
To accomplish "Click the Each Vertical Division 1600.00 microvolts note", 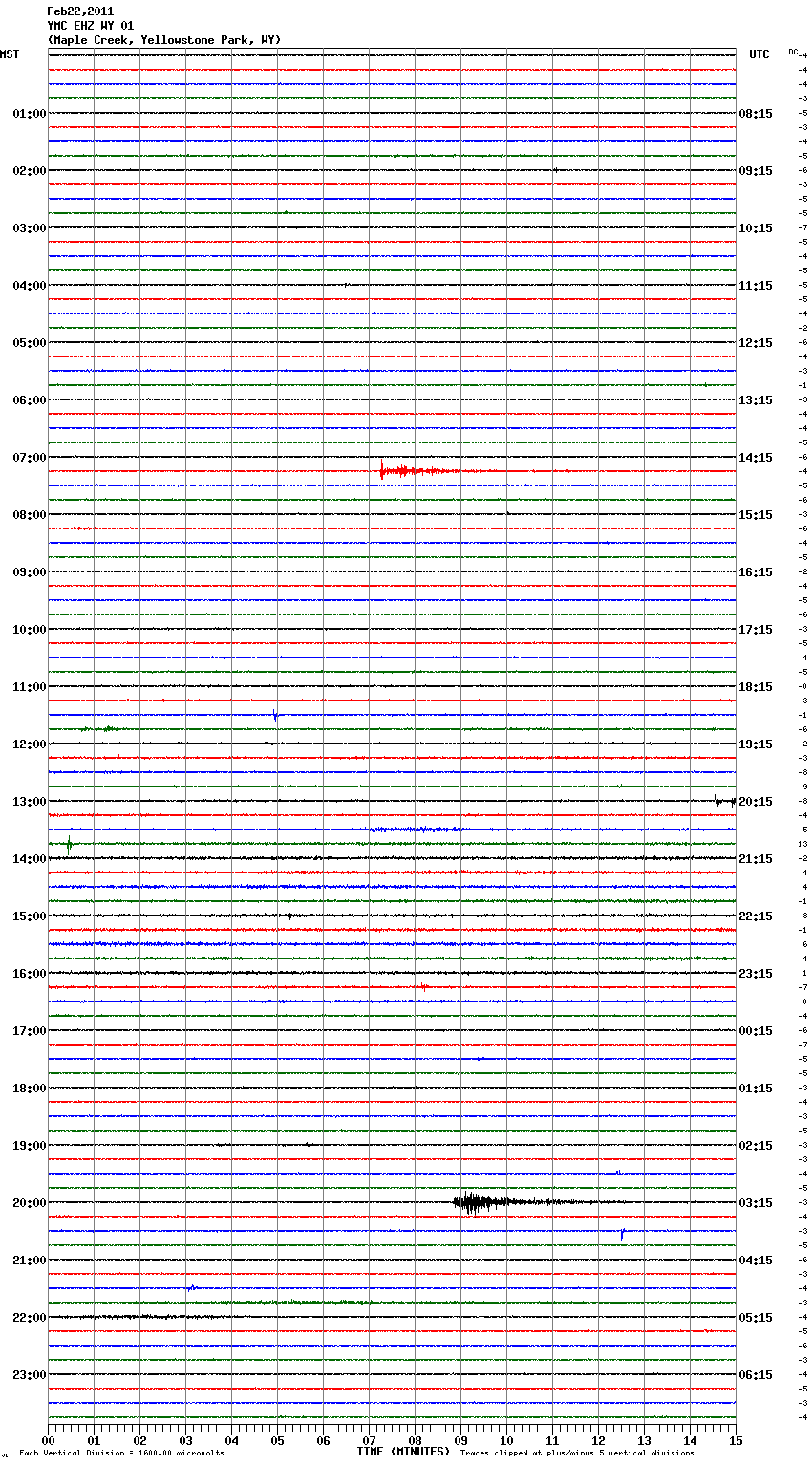I will tap(121, 1453).
